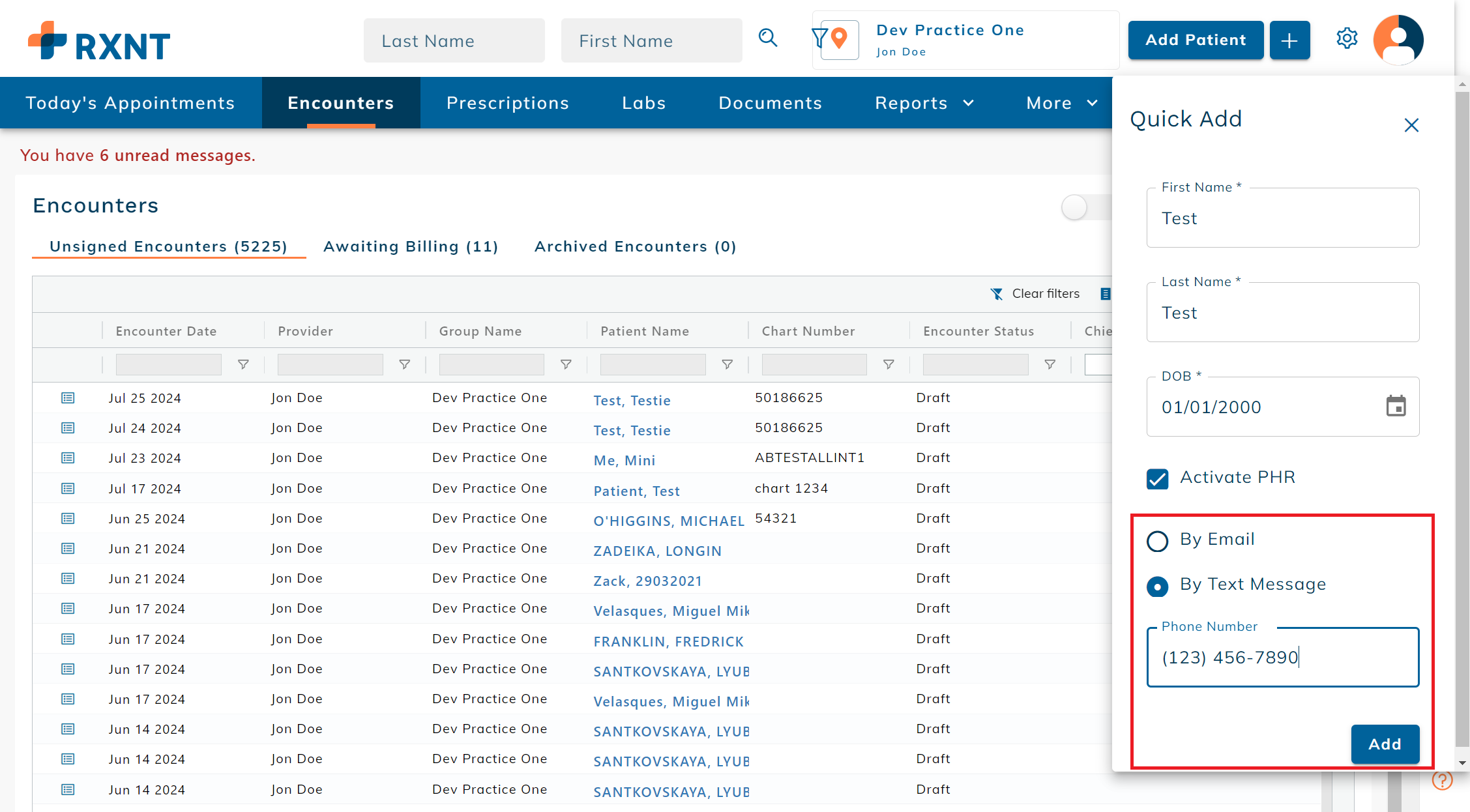Click inside the Phone Number field

click(1282, 658)
